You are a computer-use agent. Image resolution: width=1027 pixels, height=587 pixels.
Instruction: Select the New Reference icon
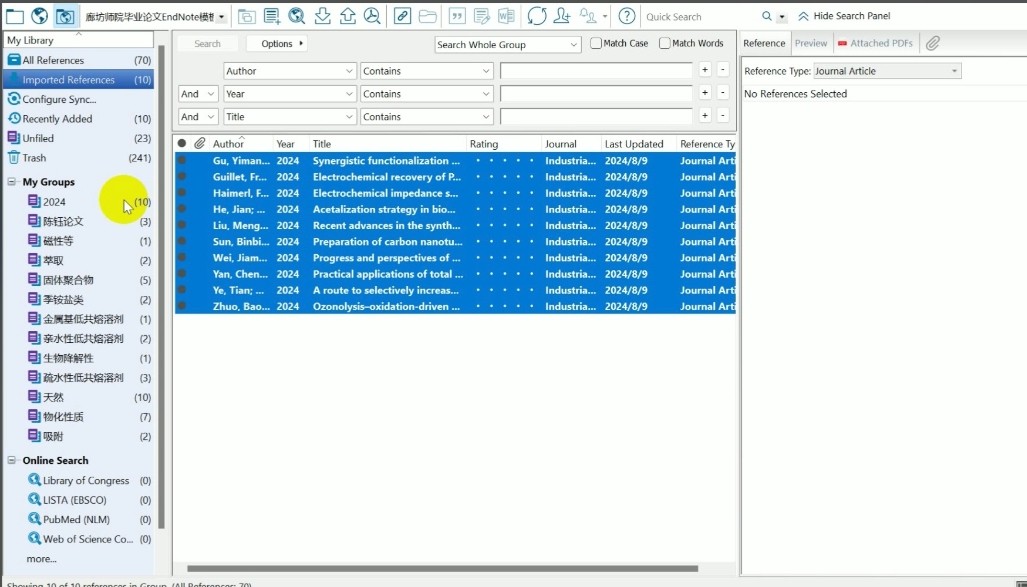(x=271, y=15)
